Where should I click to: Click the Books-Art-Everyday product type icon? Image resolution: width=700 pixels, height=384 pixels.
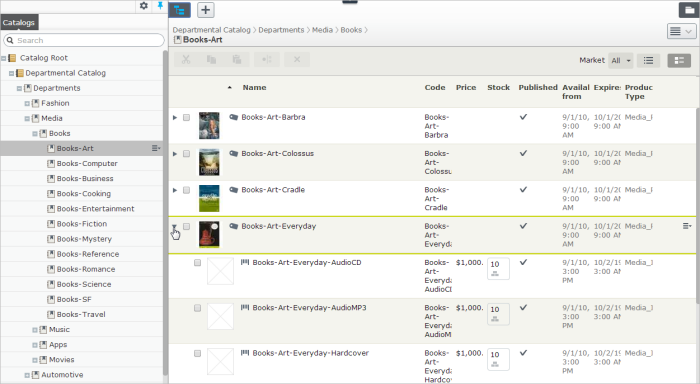click(233, 226)
